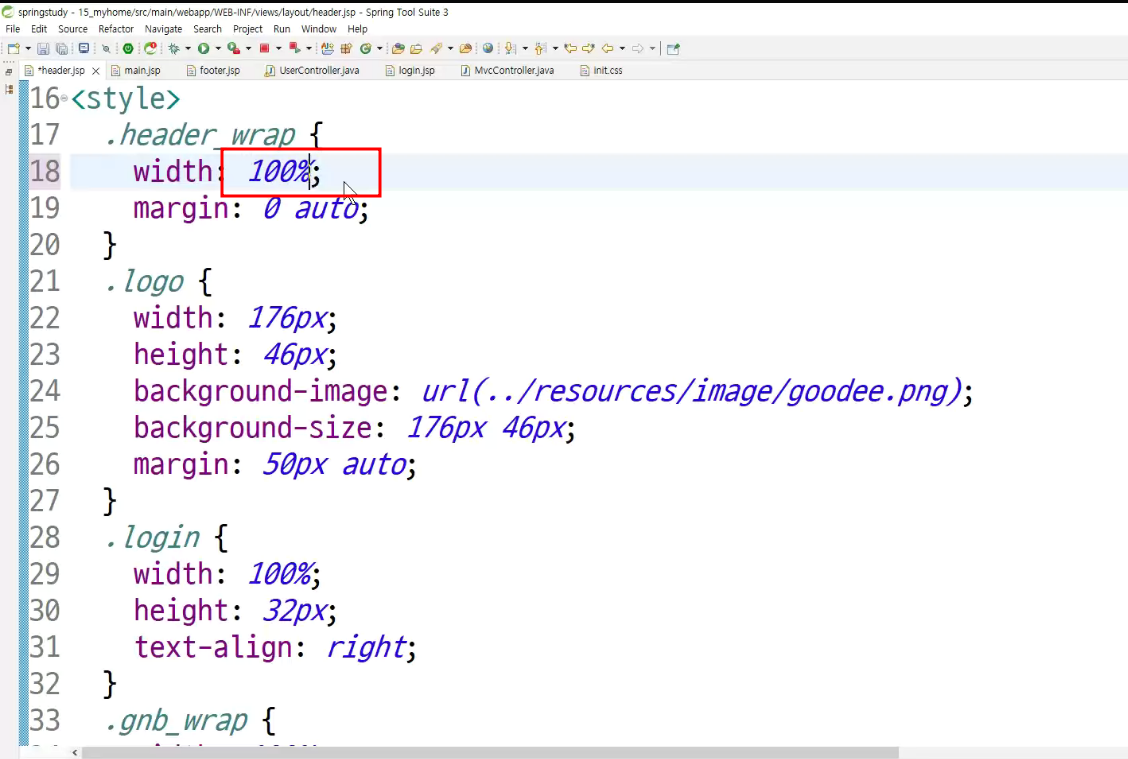This screenshot has width=1128, height=759.
Task: Click the '.header_wrap' selector text
Action: pos(200,135)
